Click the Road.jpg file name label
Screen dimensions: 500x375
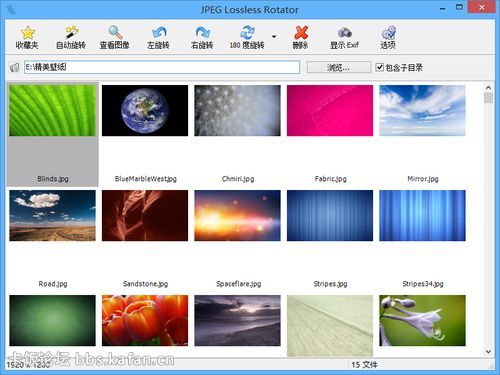pyautogui.click(x=53, y=284)
